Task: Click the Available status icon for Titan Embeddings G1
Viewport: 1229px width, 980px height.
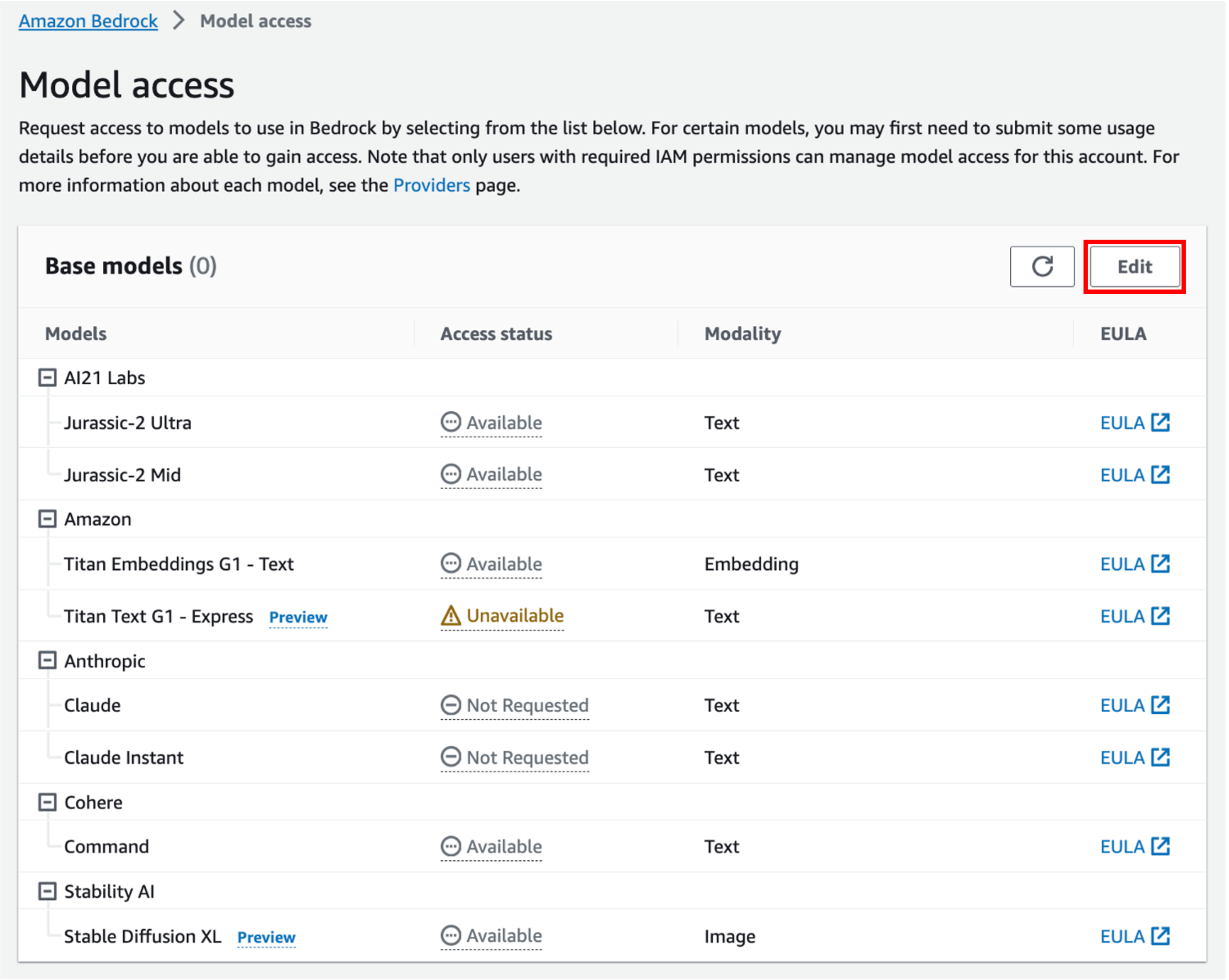Action: click(x=451, y=564)
